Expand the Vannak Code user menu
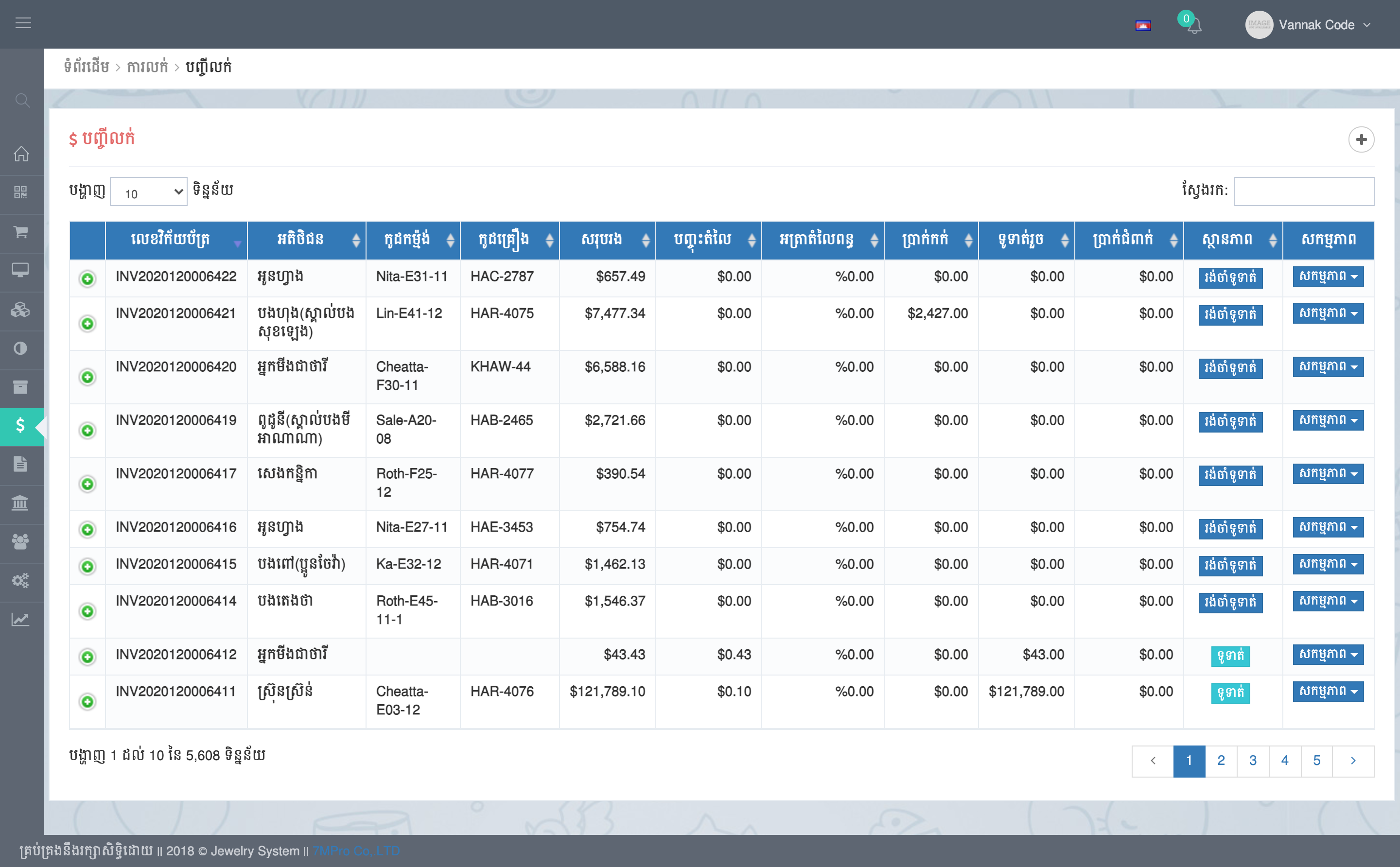This screenshot has height=867, width=1400. (x=1316, y=25)
